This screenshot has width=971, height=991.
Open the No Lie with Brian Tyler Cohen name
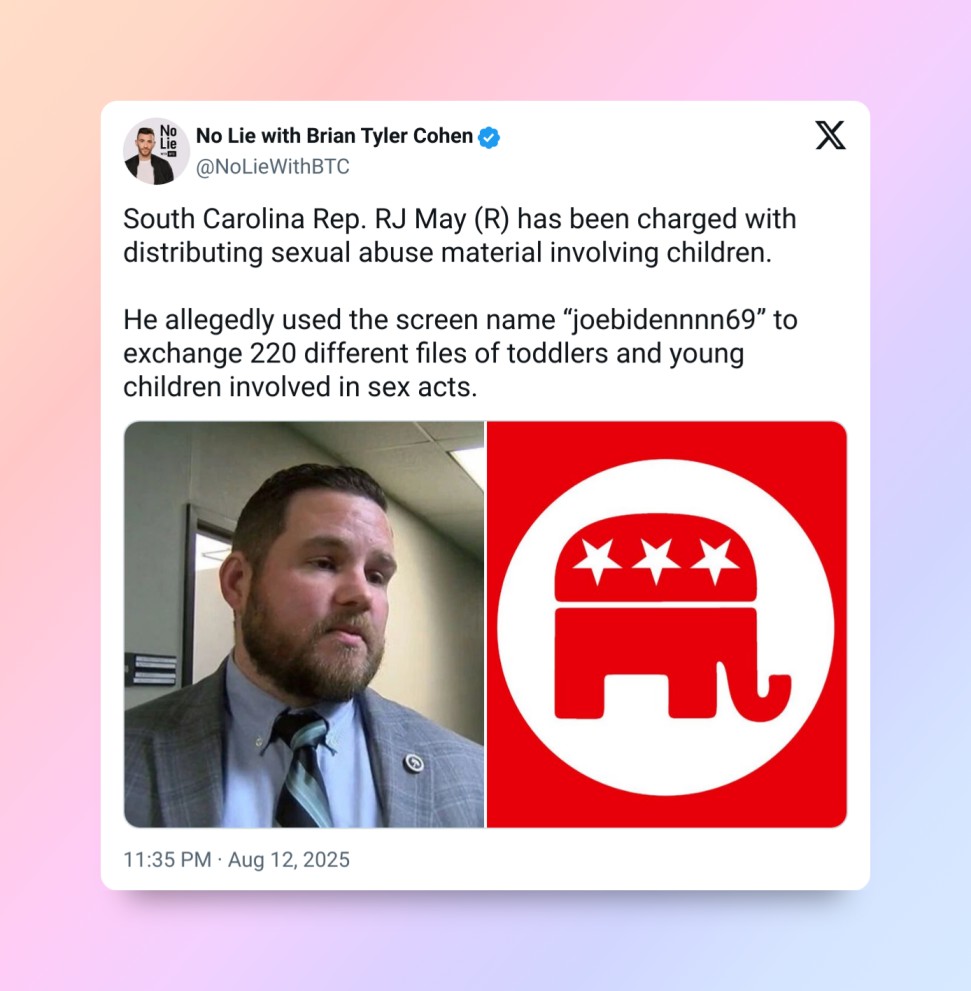click(x=334, y=136)
